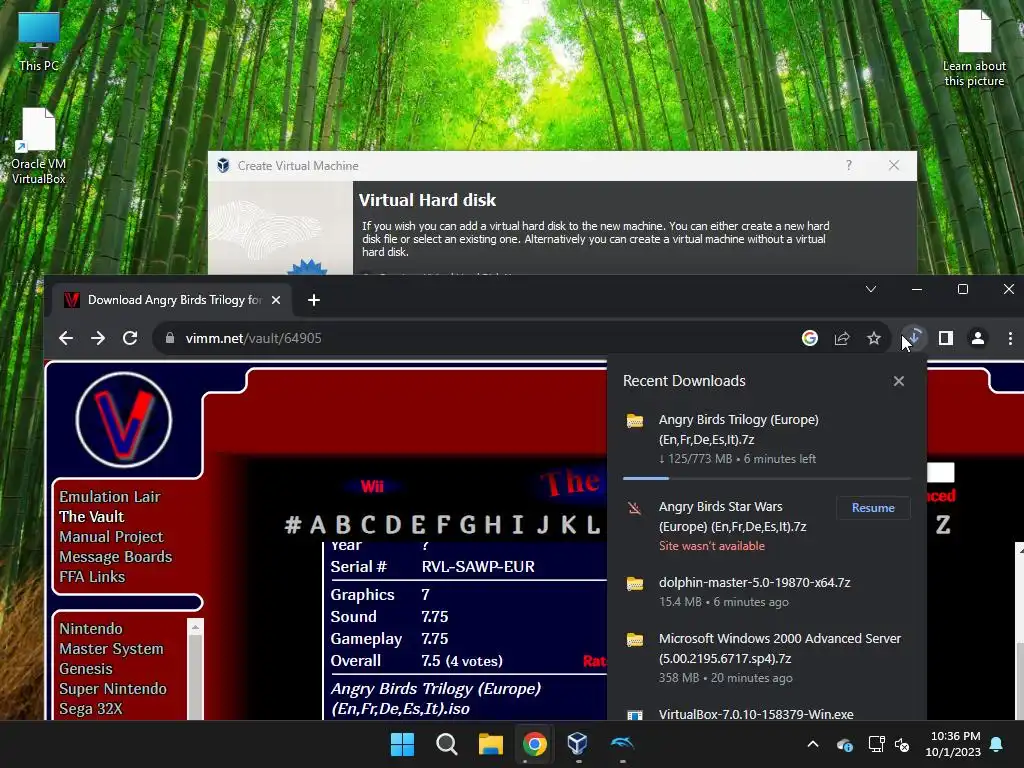
Task: Toggle Chrome downloads toolbar button
Action: (x=914, y=338)
